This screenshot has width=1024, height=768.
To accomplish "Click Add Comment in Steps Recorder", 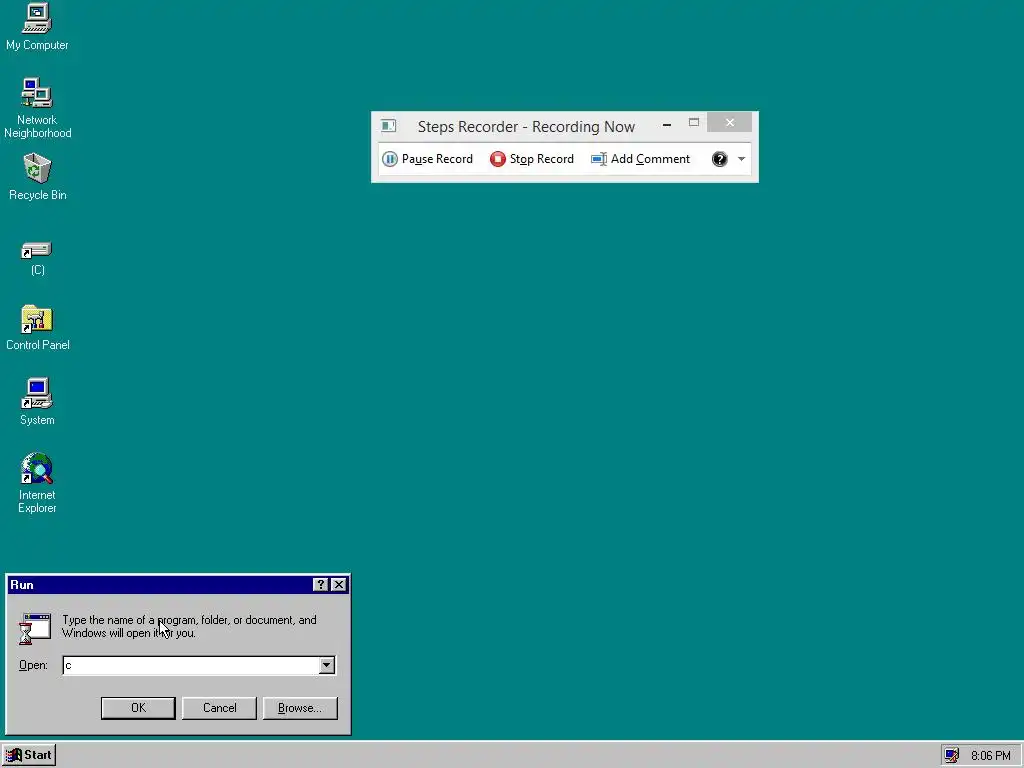I will [x=640, y=159].
